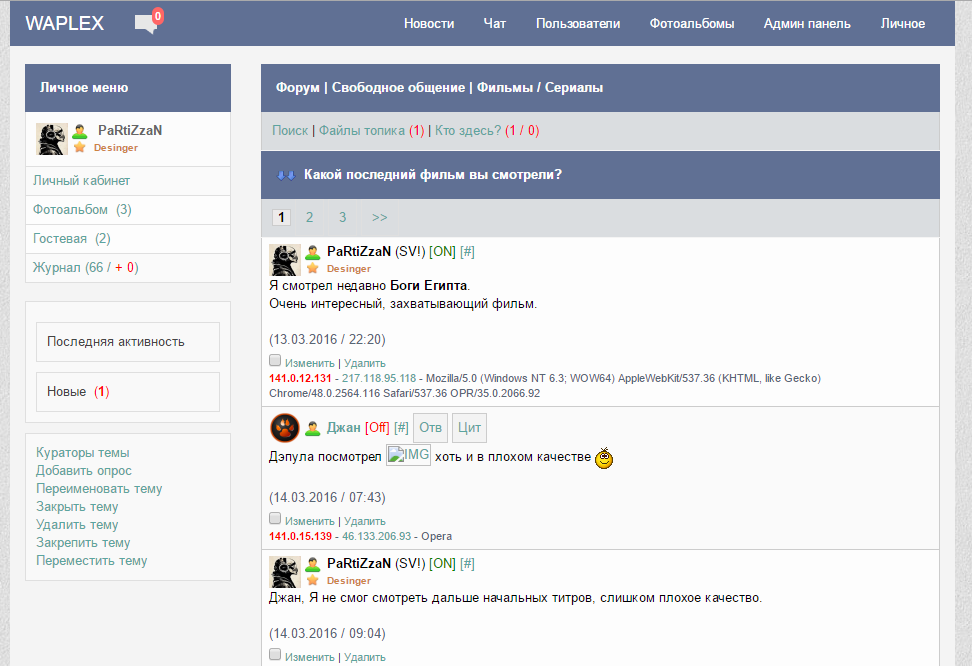Screen dimensions: 972x666
Task: Go to the next pages with >> button
Action: point(380,217)
